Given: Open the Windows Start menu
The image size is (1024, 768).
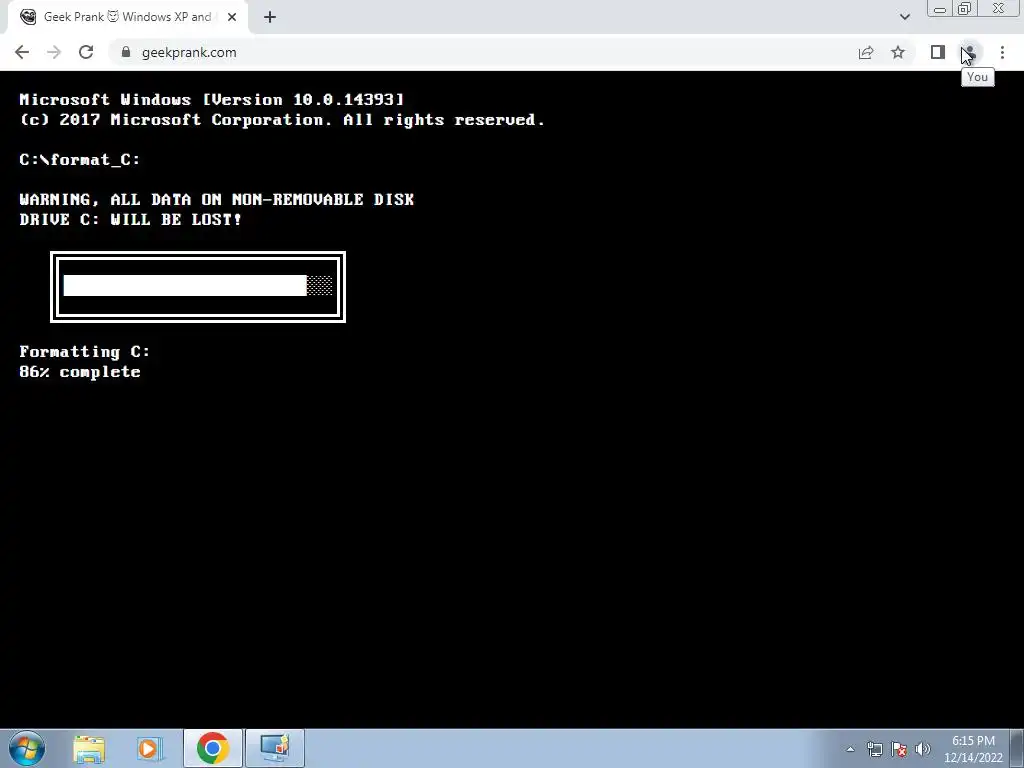Looking at the screenshot, I should coord(27,748).
